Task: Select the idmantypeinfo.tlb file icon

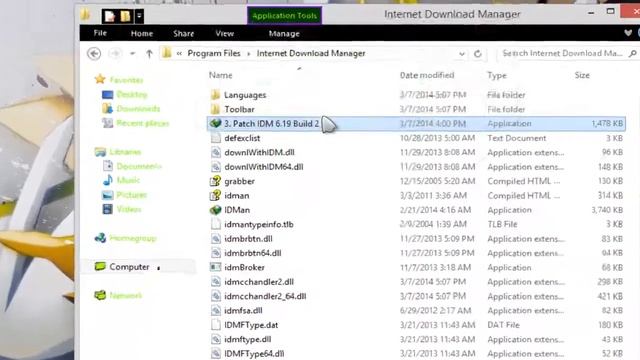Action: click(x=216, y=224)
